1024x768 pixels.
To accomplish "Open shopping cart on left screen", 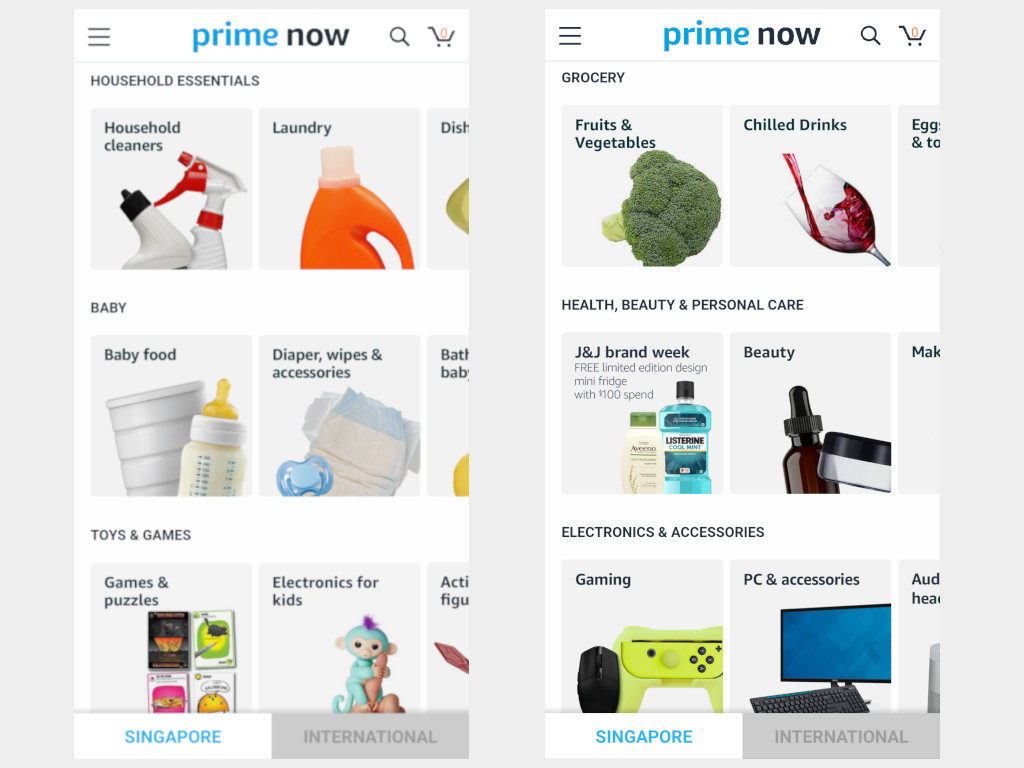I will point(441,37).
